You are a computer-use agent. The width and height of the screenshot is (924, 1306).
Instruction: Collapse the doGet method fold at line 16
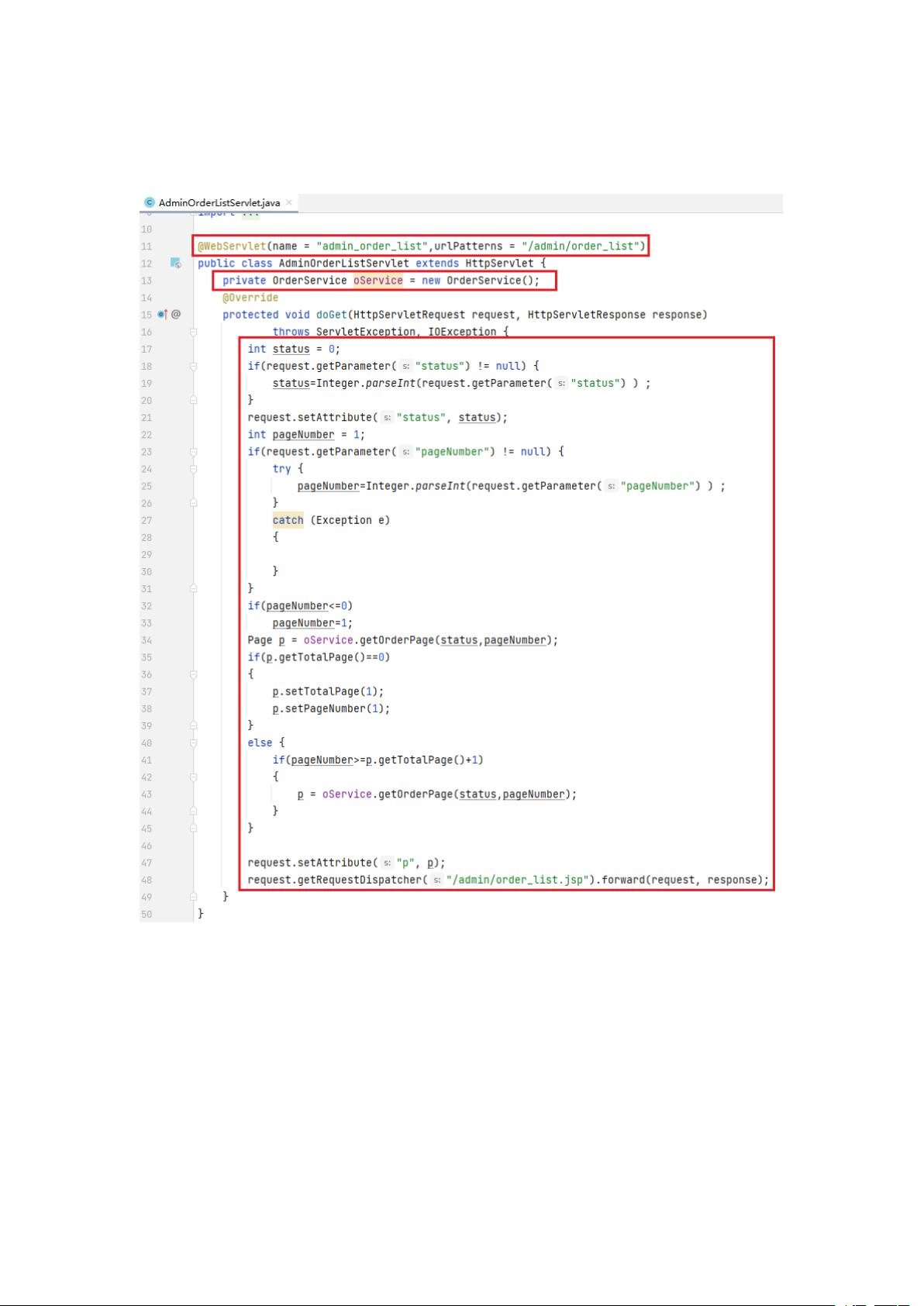(194, 332)
